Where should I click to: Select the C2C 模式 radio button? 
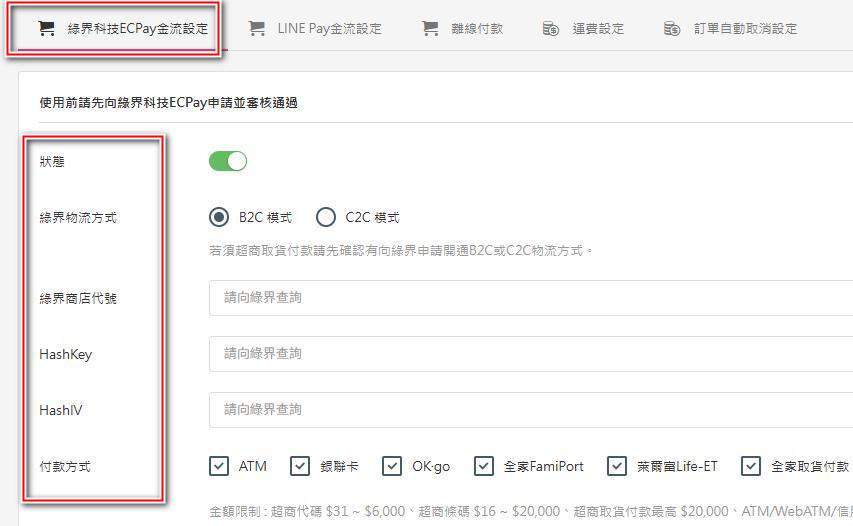[326, 218]
